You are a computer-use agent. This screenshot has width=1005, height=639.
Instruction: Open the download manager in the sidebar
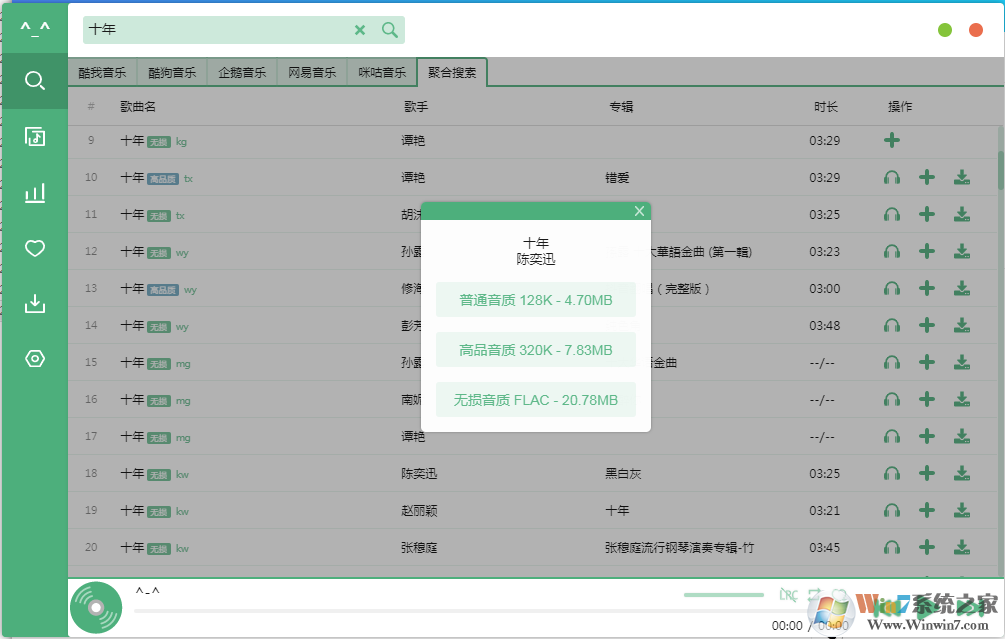click(35, 302)
